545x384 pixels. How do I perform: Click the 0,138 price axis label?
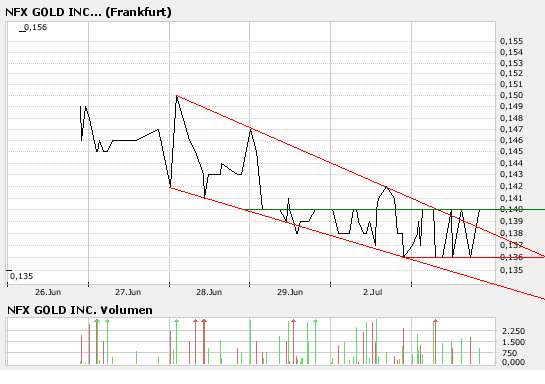coord(511,233)
